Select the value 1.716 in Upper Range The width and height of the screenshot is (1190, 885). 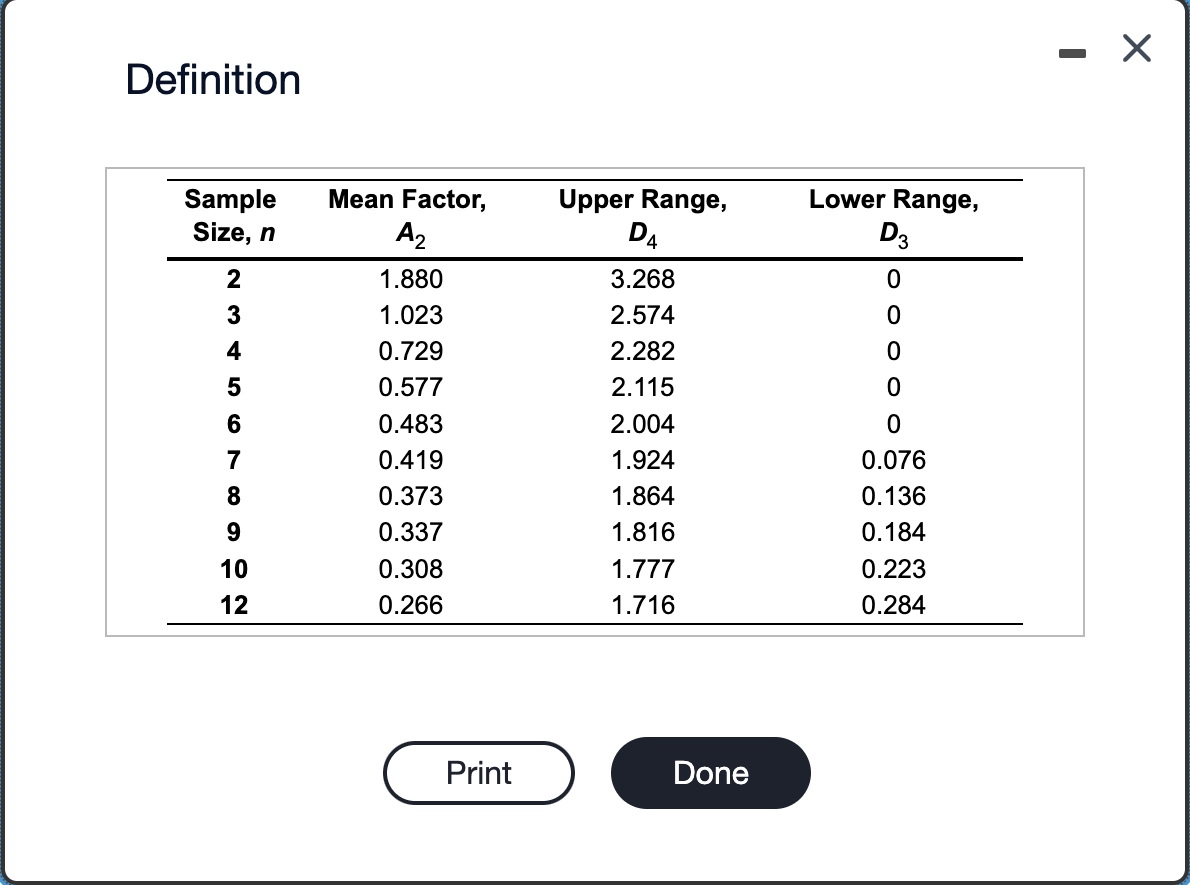(643, 605)
